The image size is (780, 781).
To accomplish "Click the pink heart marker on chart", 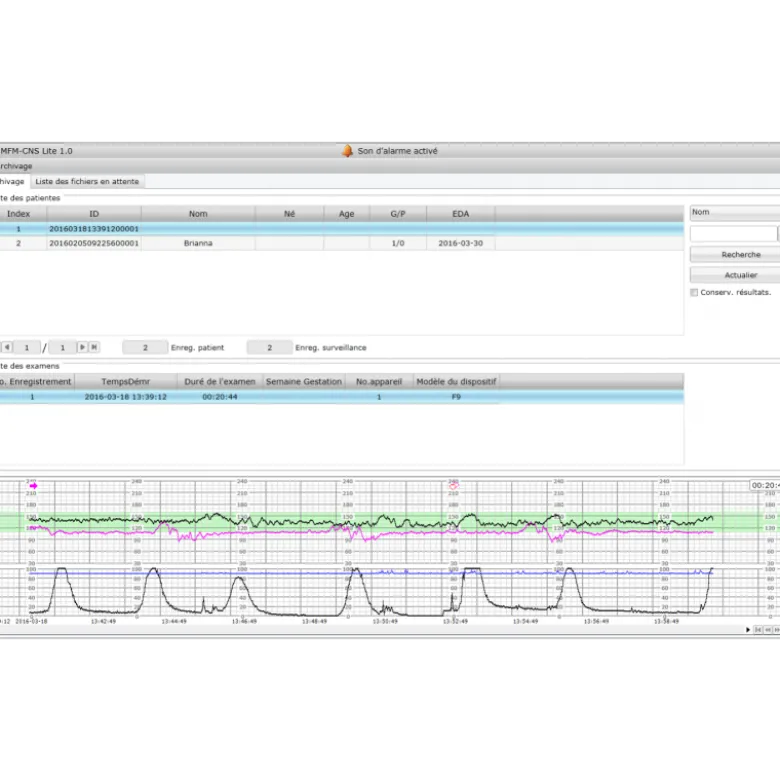I will click(453, 486).
